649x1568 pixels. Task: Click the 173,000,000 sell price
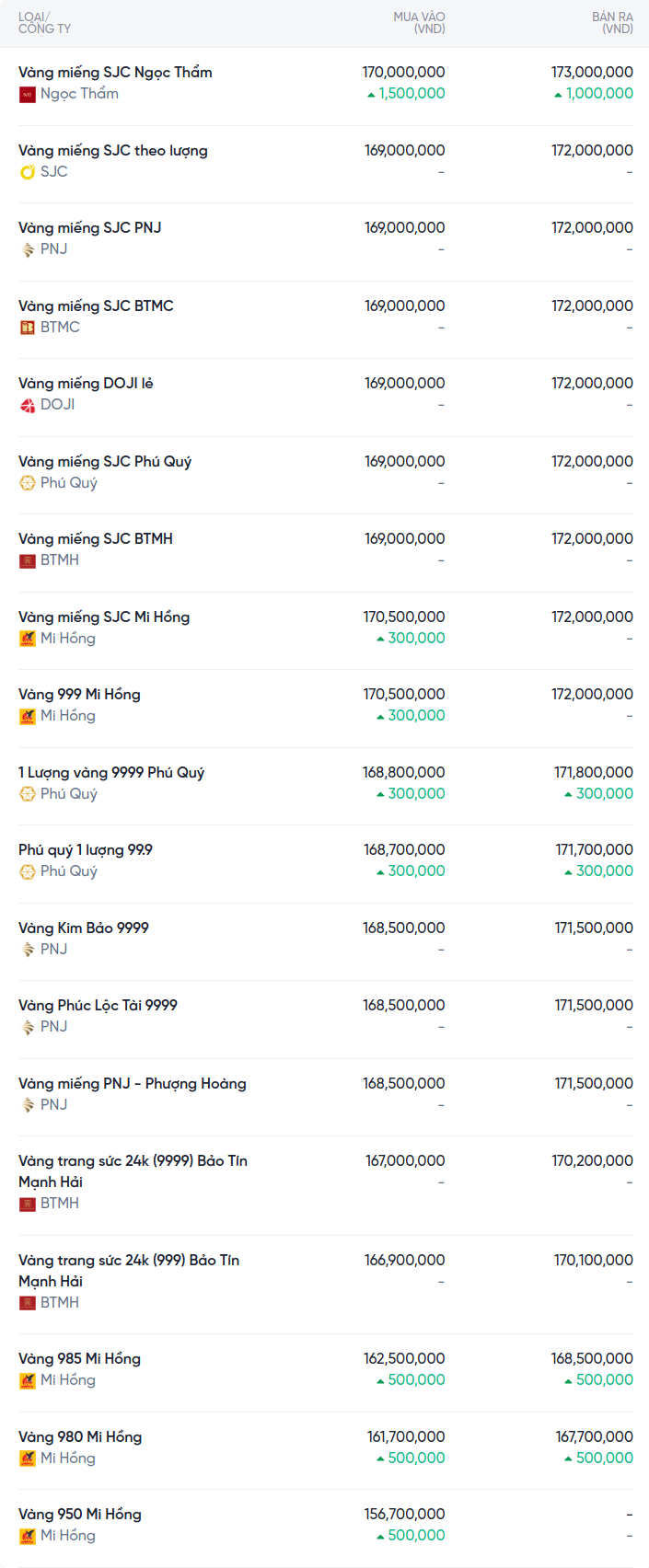[x=592, y=72]
